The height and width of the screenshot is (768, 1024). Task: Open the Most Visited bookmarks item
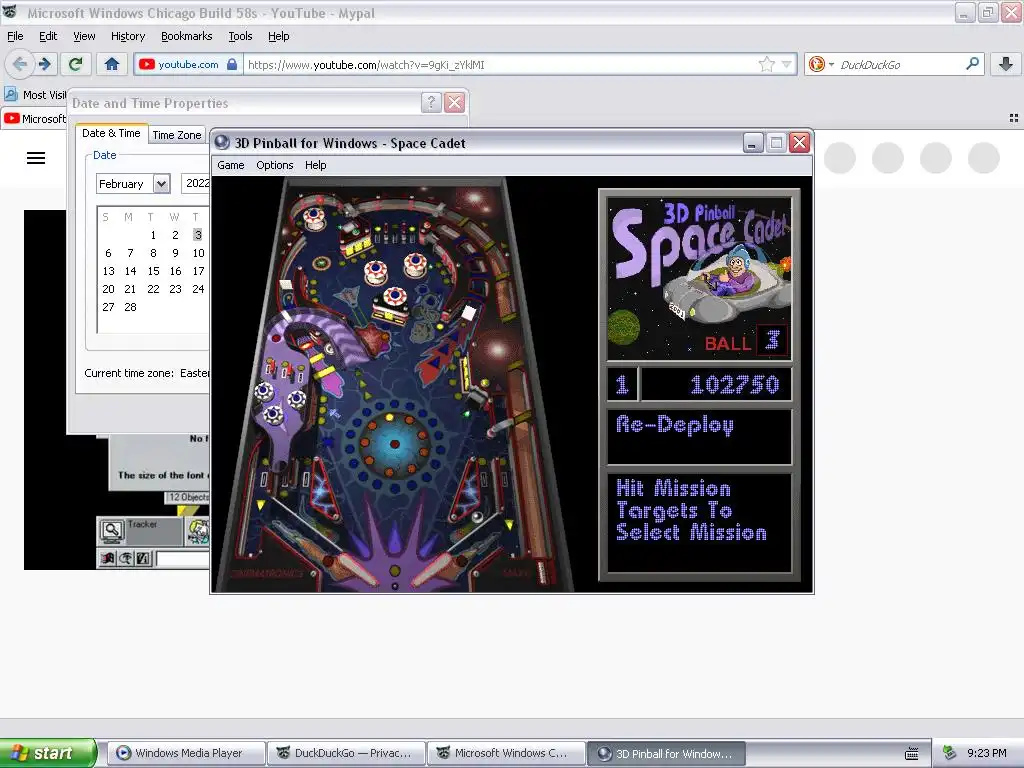35,95
